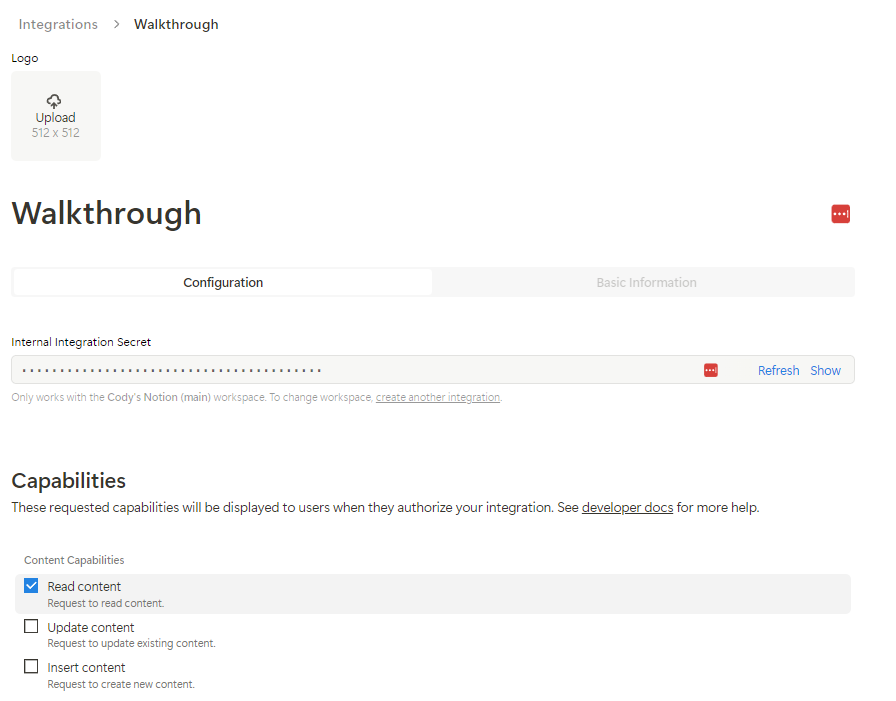Click the Internal Integration Secret field
Screen dimensions: 896x701
pos(433,370)
